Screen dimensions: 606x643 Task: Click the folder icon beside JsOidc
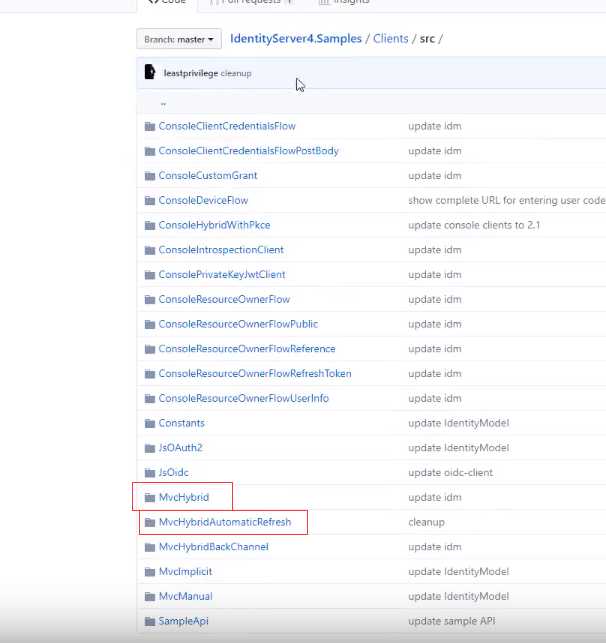(150, 473)
